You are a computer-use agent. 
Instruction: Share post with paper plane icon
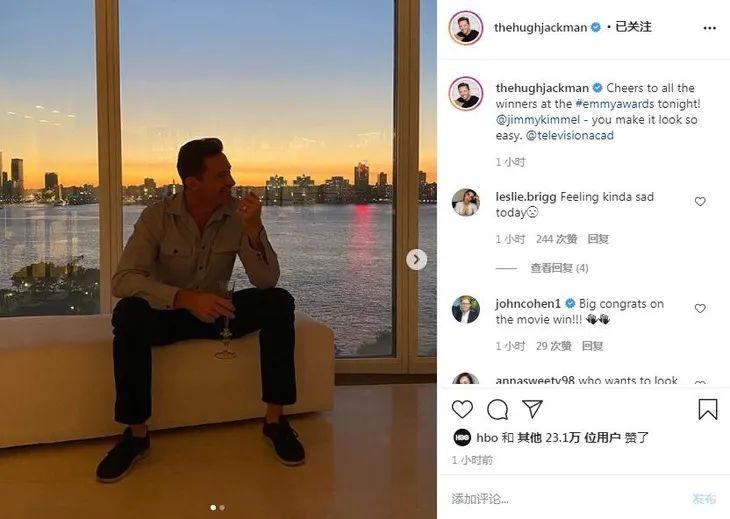(532, 409)
